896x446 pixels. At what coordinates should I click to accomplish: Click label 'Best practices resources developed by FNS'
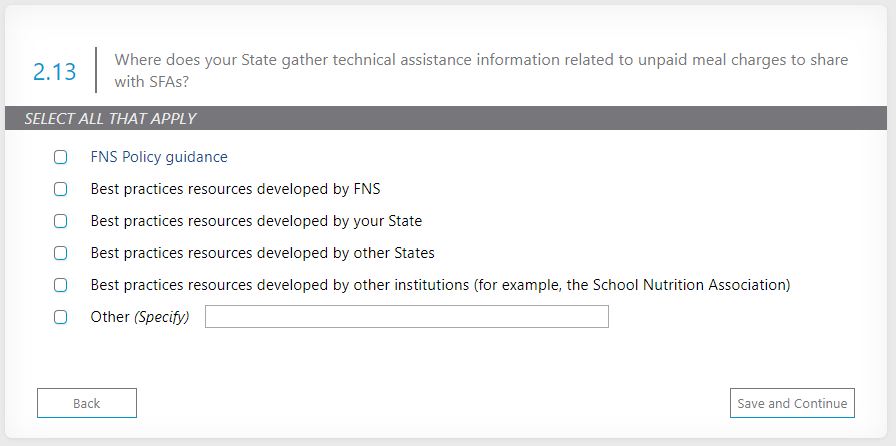pos(235,189)
